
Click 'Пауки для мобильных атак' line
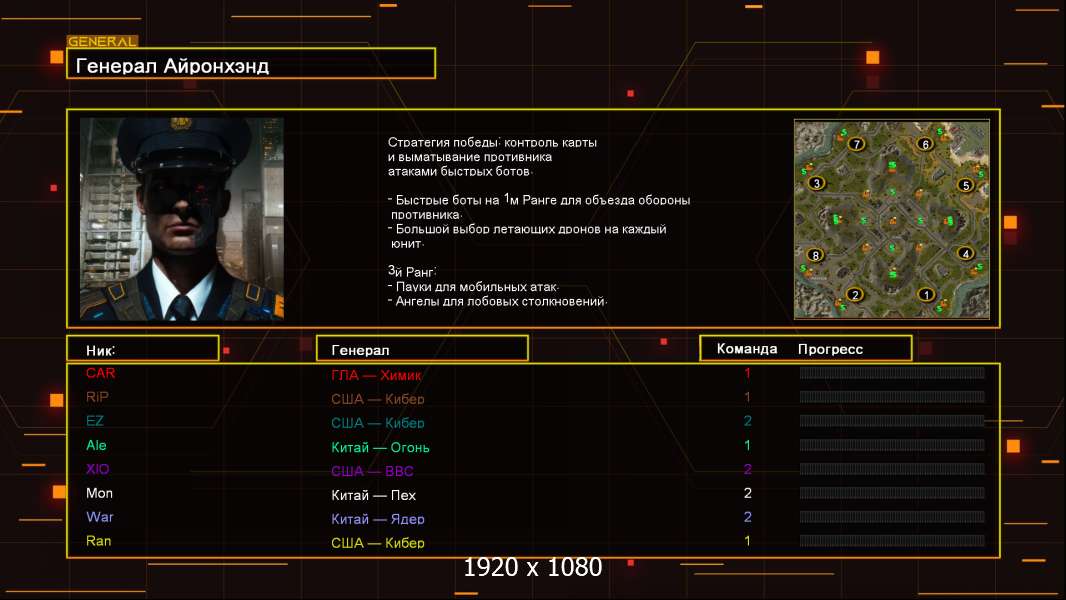[474, 287]
